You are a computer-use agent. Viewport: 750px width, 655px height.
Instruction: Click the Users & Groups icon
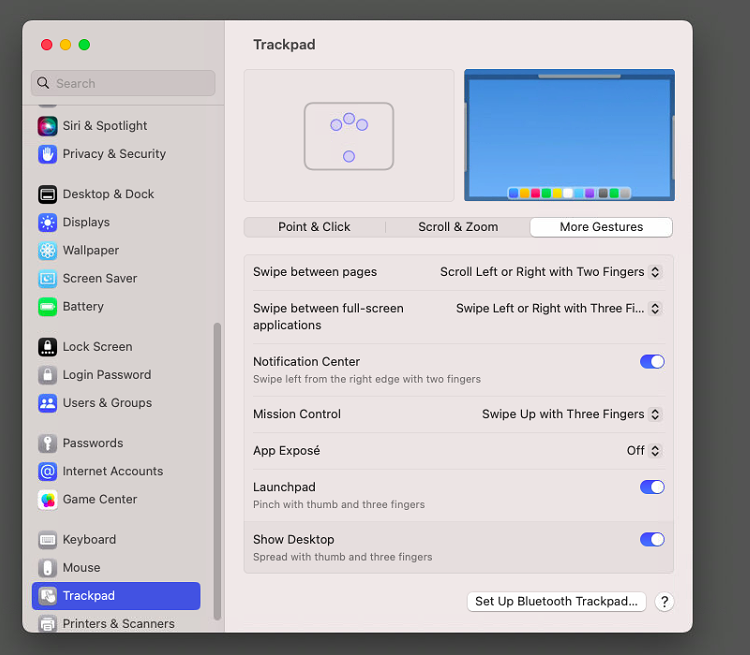pyautogui.click(x=47, y=403)
